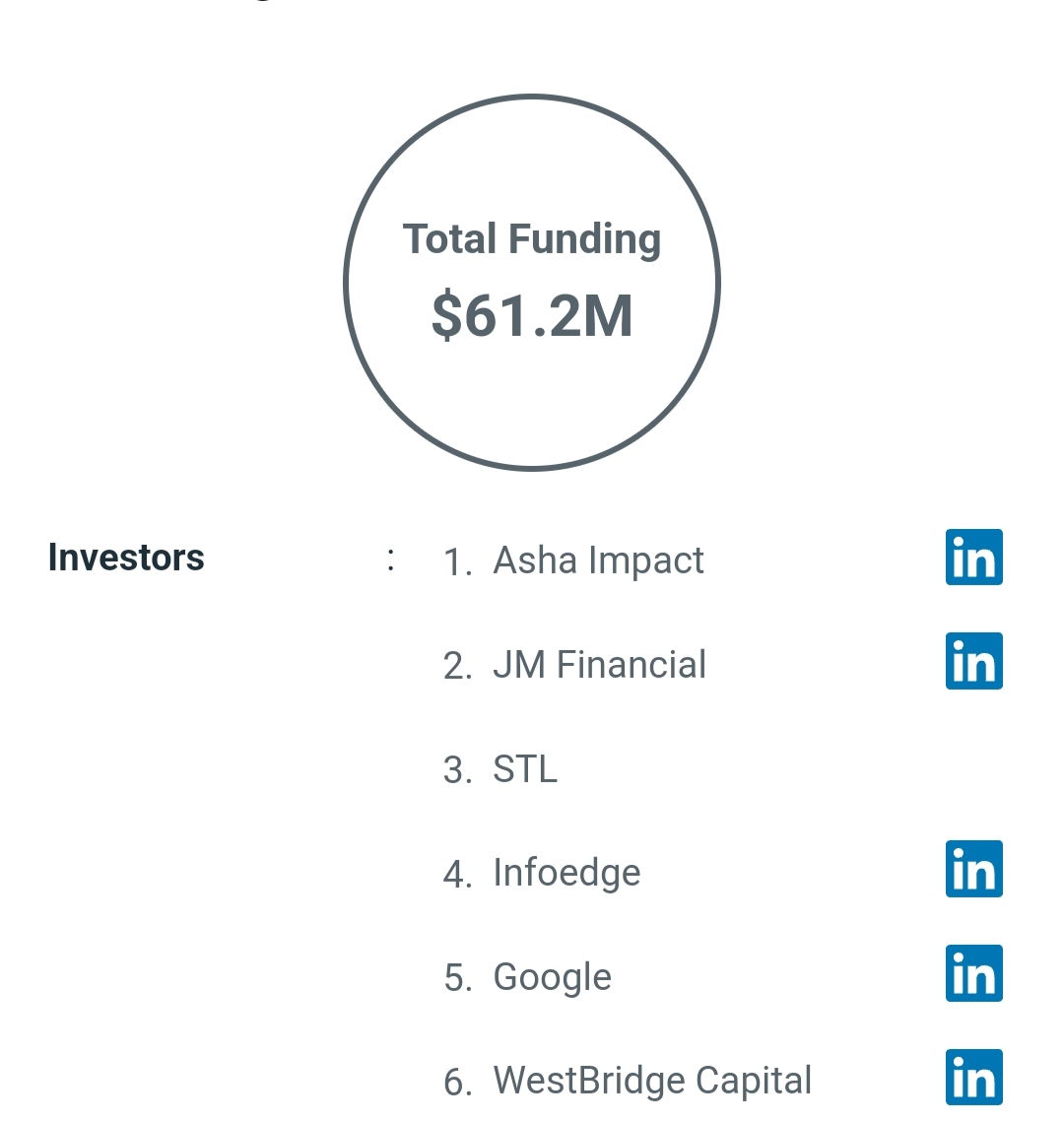Image resolution: width=1064 pixels, height=1122 pixels.
Task: Select the Google investor name
Action: click(x=552, y=977)
